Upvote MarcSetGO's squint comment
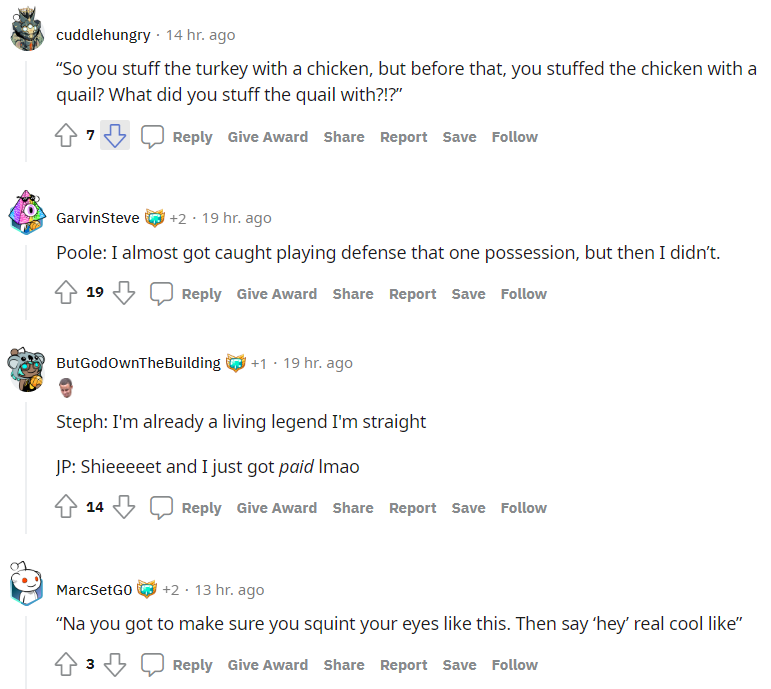 pyautogui.click(x=66, y=665)
